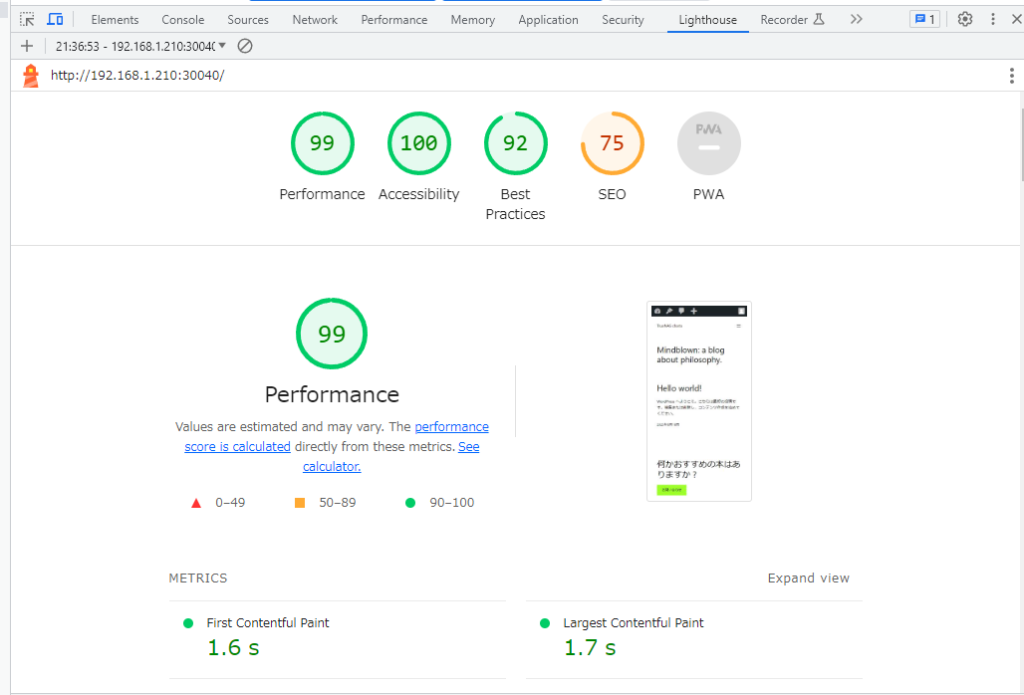Image resolution: width=1024 pixels, height=695 pixels.
Task: Click the page screenshot thumbnail
Action: [x=699, y=401]
